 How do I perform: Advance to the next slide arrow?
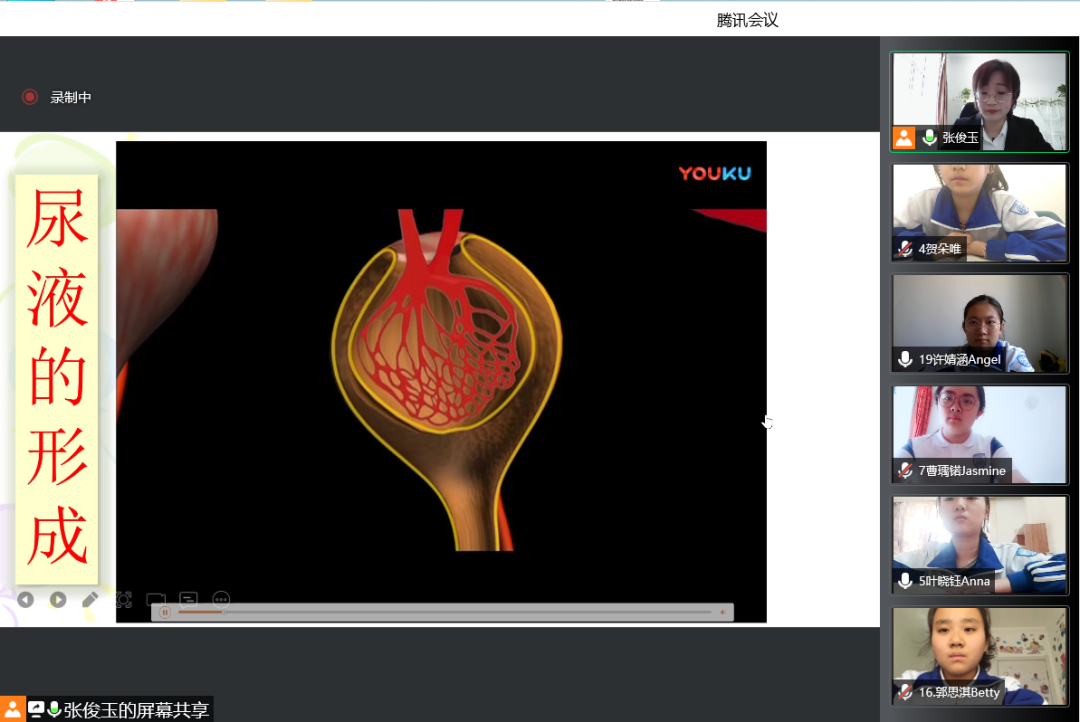click(58, 599)
